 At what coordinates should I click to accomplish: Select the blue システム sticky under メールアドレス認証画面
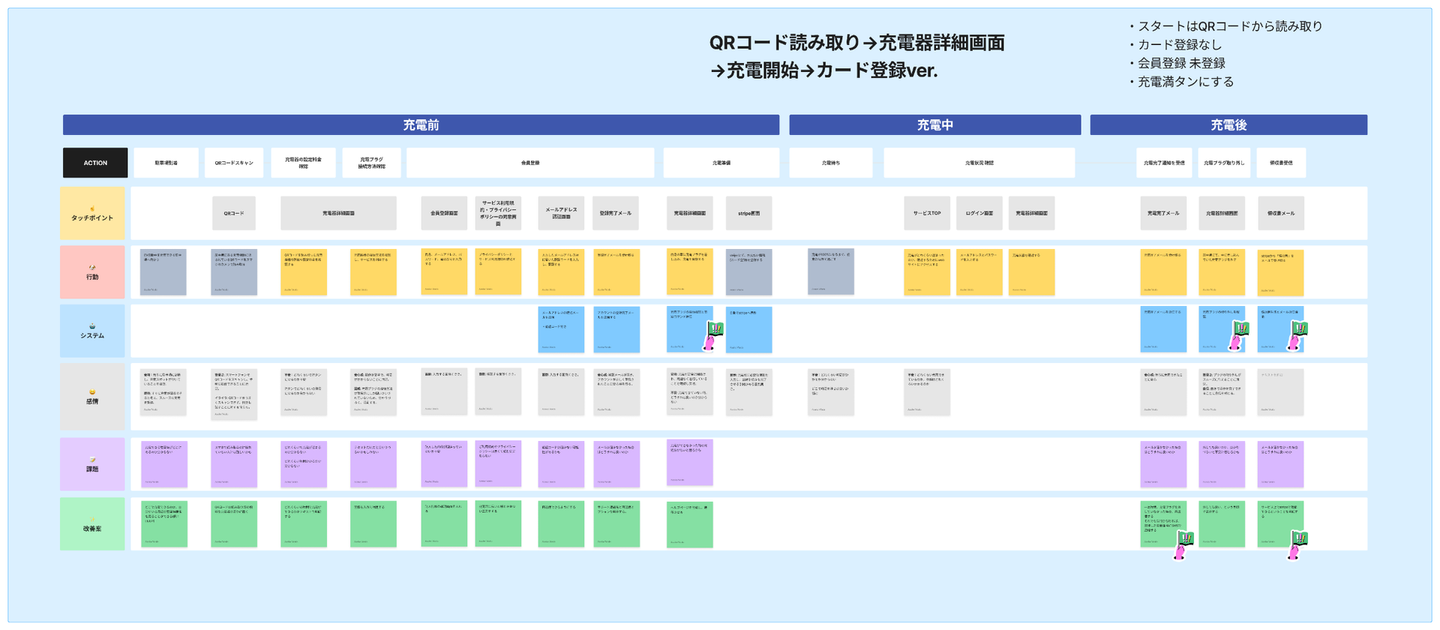pos(562,330)
